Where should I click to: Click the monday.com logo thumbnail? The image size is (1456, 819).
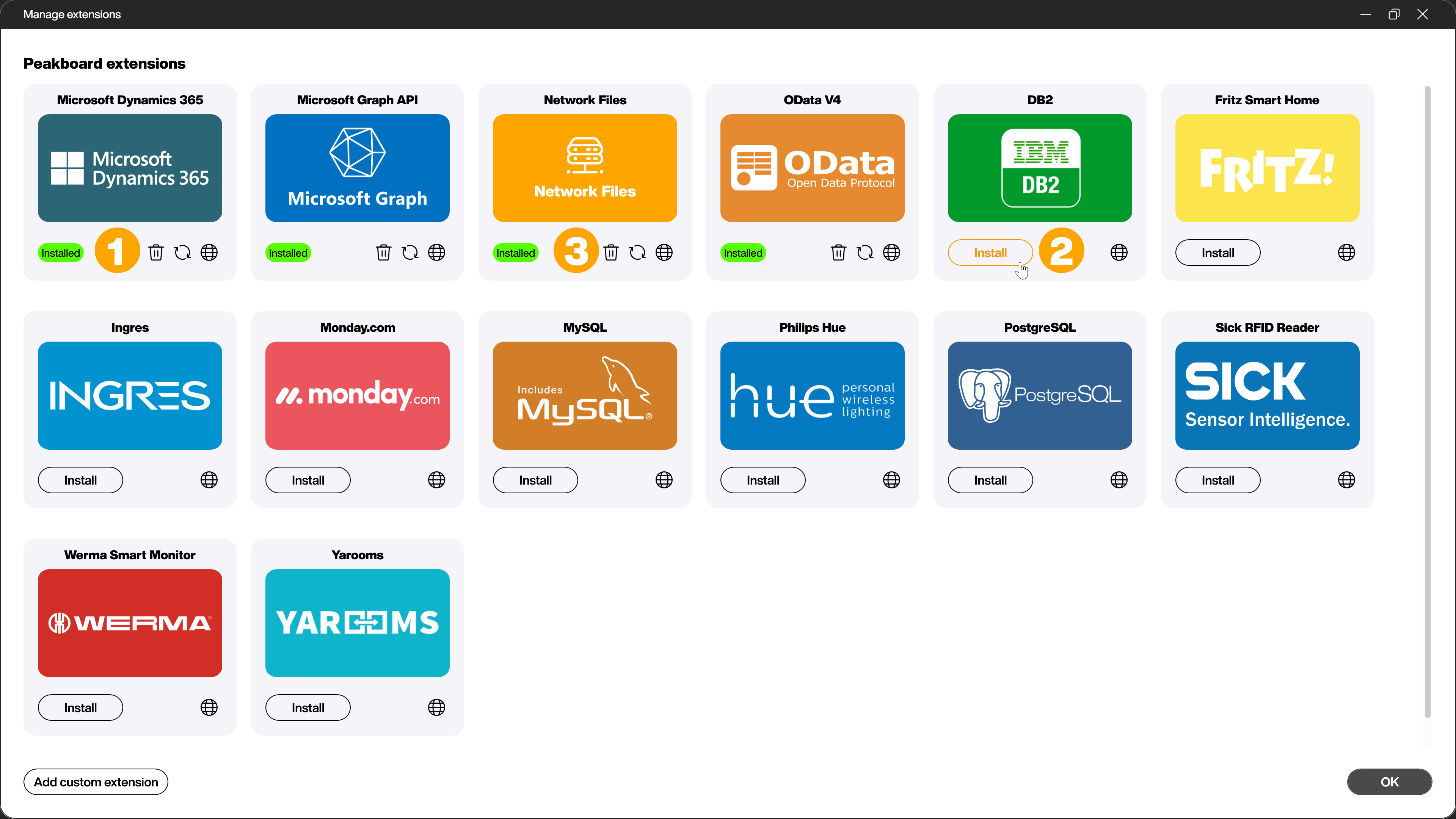point(358,395)
